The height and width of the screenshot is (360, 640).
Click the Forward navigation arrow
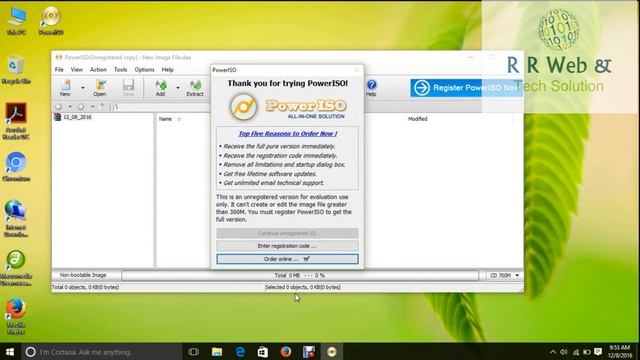tap(81, 107)
